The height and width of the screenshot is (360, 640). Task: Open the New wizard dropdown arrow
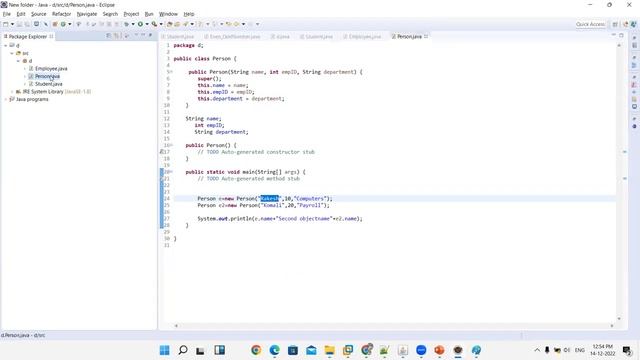tap(12, 24)
